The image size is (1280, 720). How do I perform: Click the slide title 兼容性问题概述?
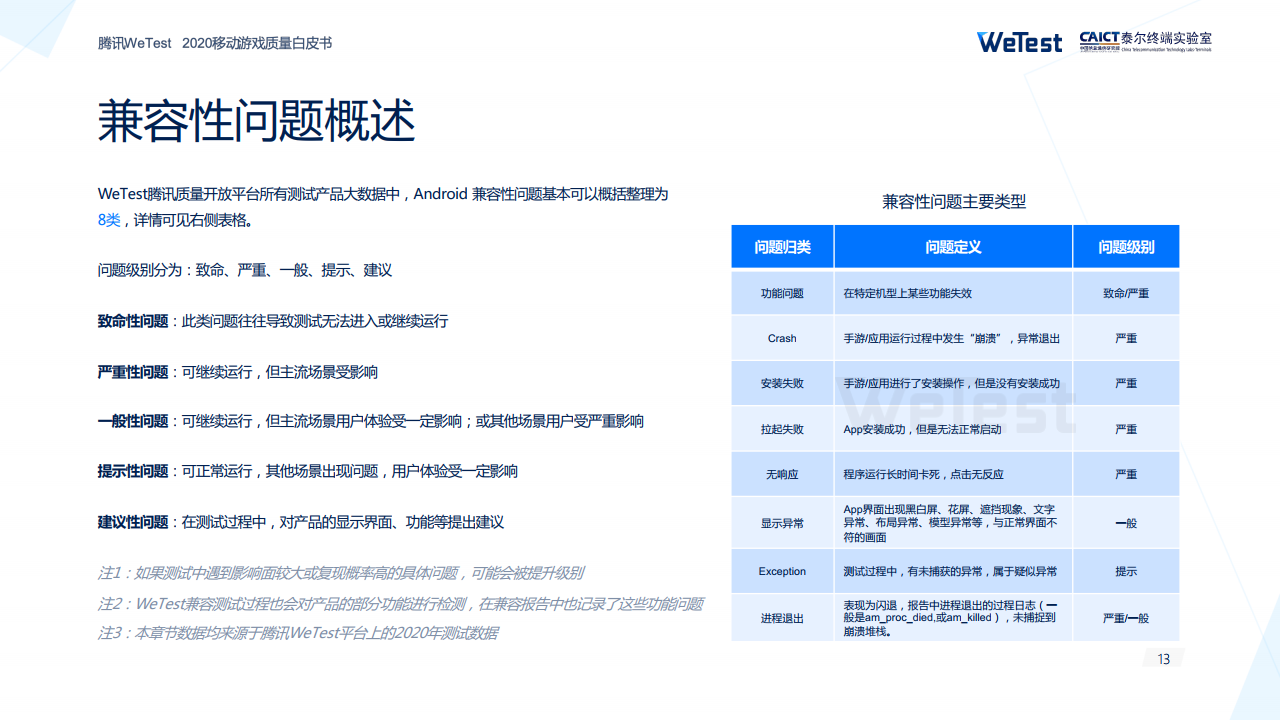click(x=256, y=123)
